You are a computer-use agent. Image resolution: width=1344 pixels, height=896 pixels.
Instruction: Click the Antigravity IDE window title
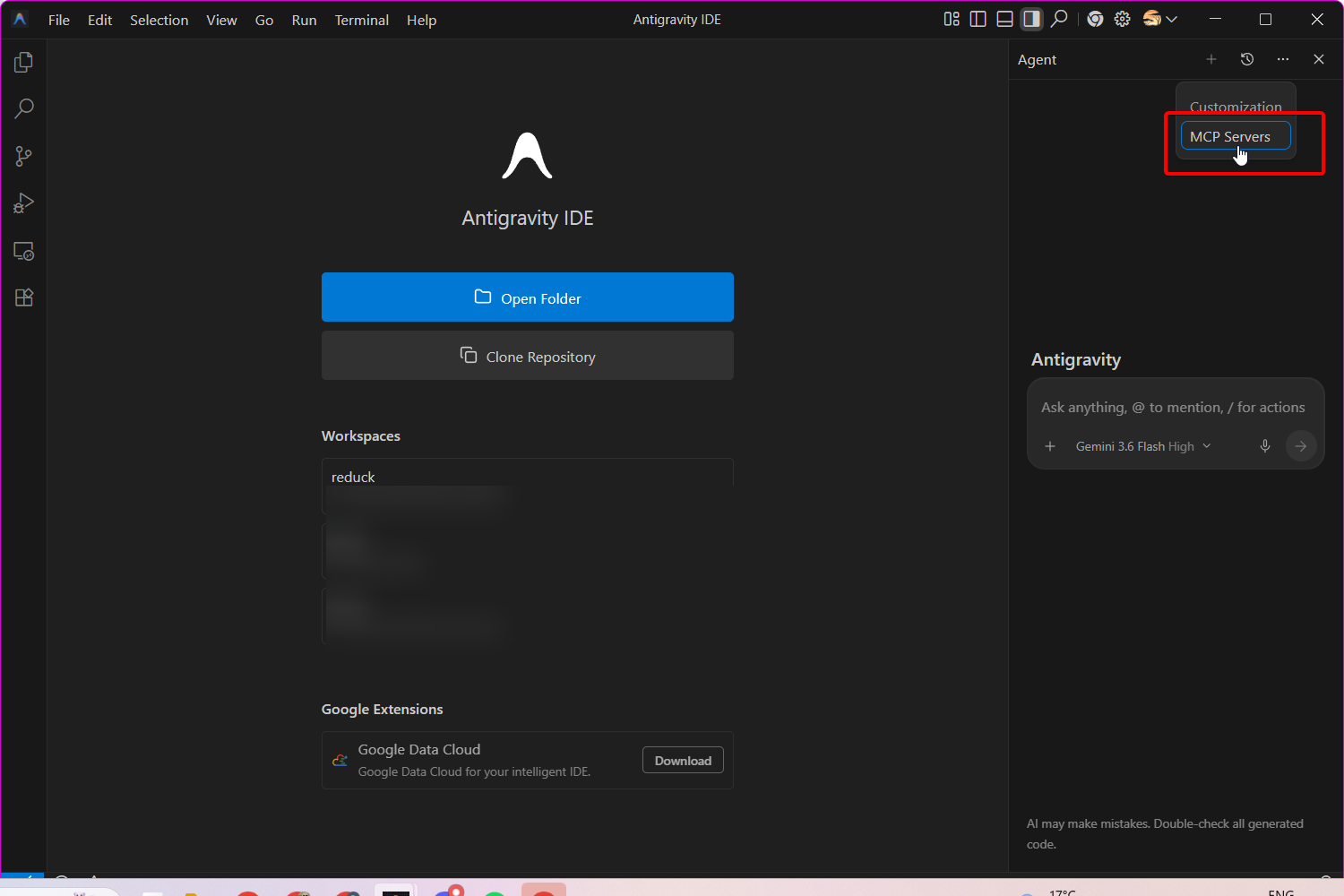(677, 20)
